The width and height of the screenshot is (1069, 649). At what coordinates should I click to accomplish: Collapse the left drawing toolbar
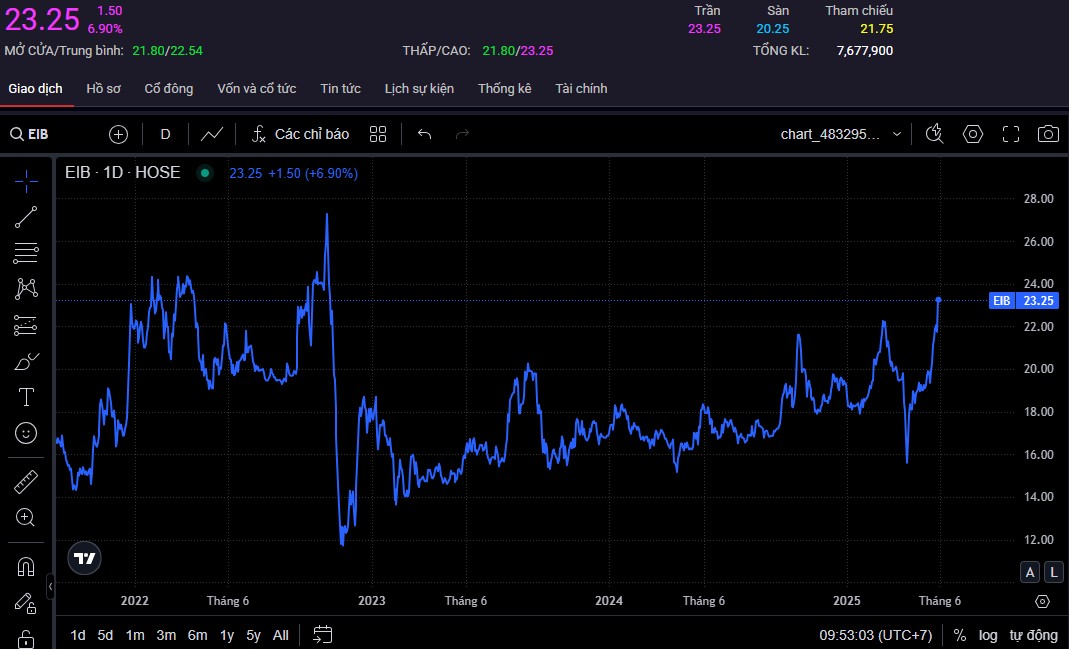pos(51,585)
